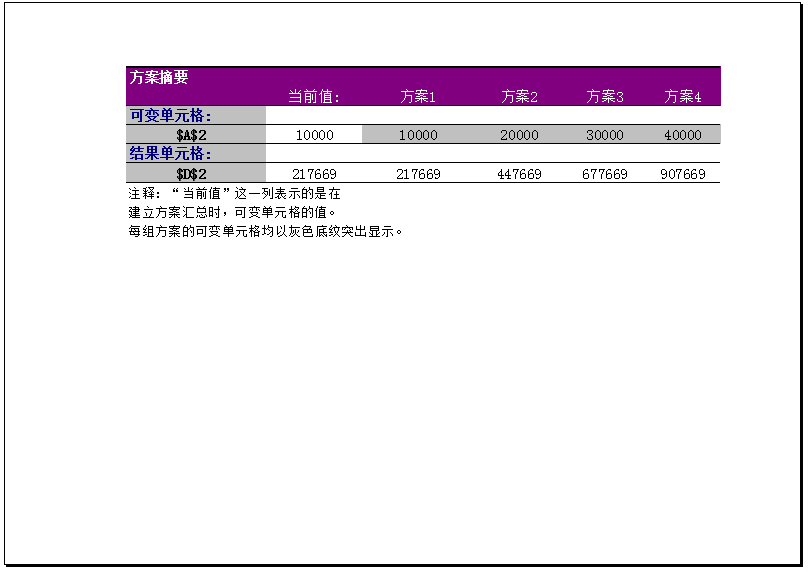The image size is (808, 572).
Task: Click the 方案摘要 title cell
Action: [x=159, y=77]
